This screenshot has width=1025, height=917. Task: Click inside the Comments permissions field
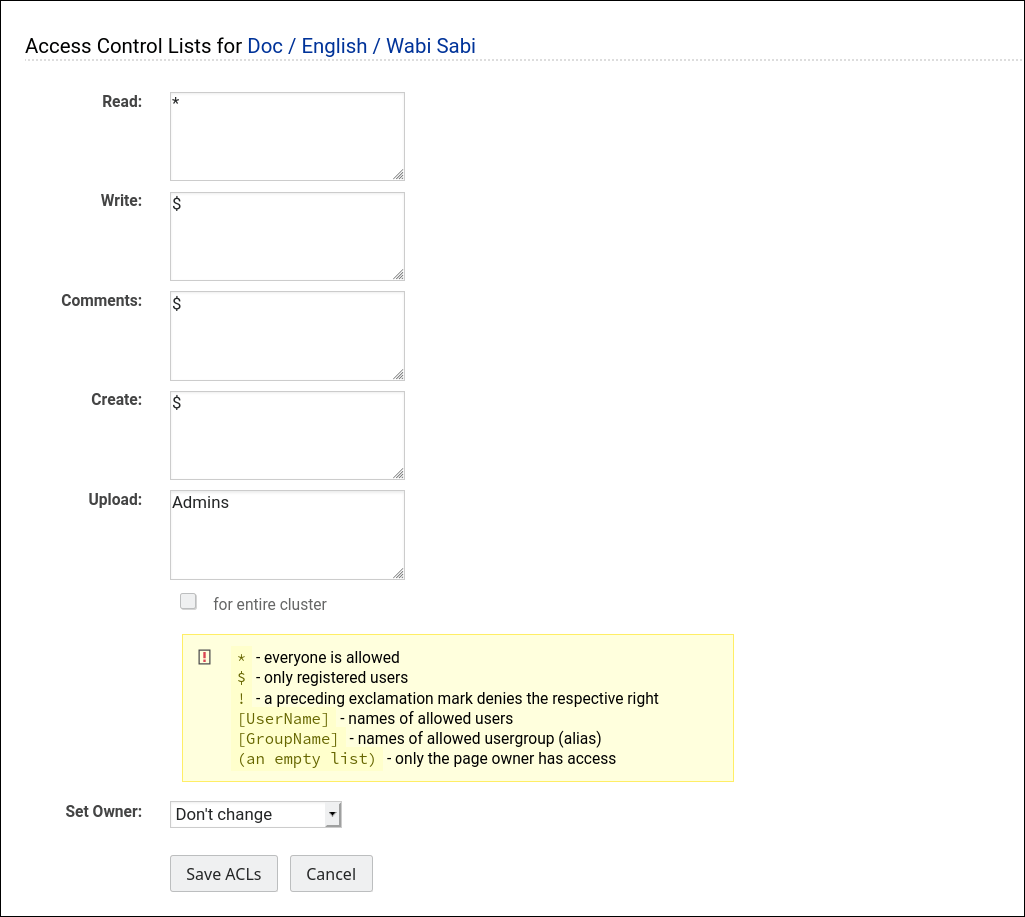pyautogui.click(x=287, y=335)
